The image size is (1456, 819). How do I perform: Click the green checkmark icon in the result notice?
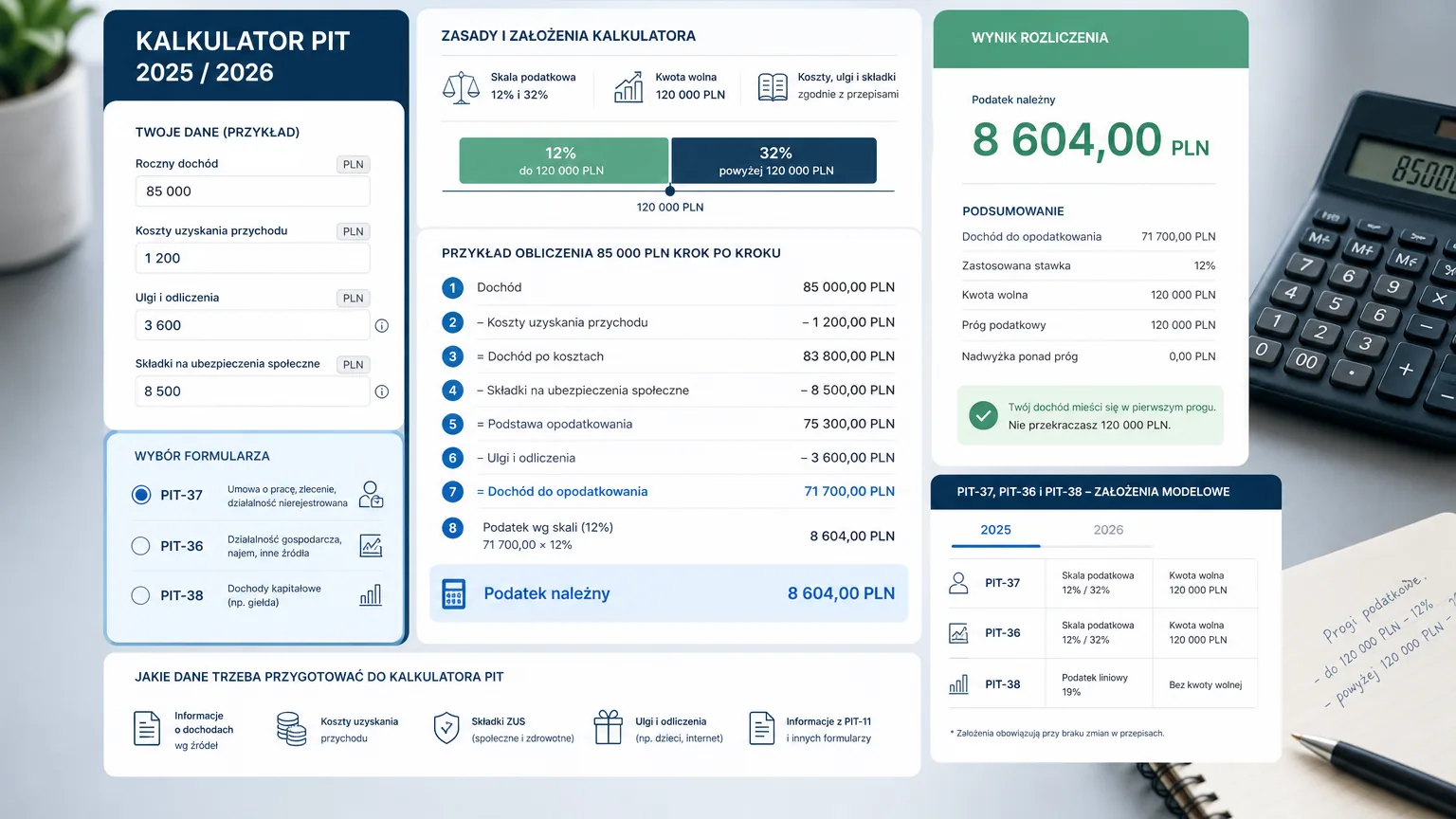click(x=983, y=415)
